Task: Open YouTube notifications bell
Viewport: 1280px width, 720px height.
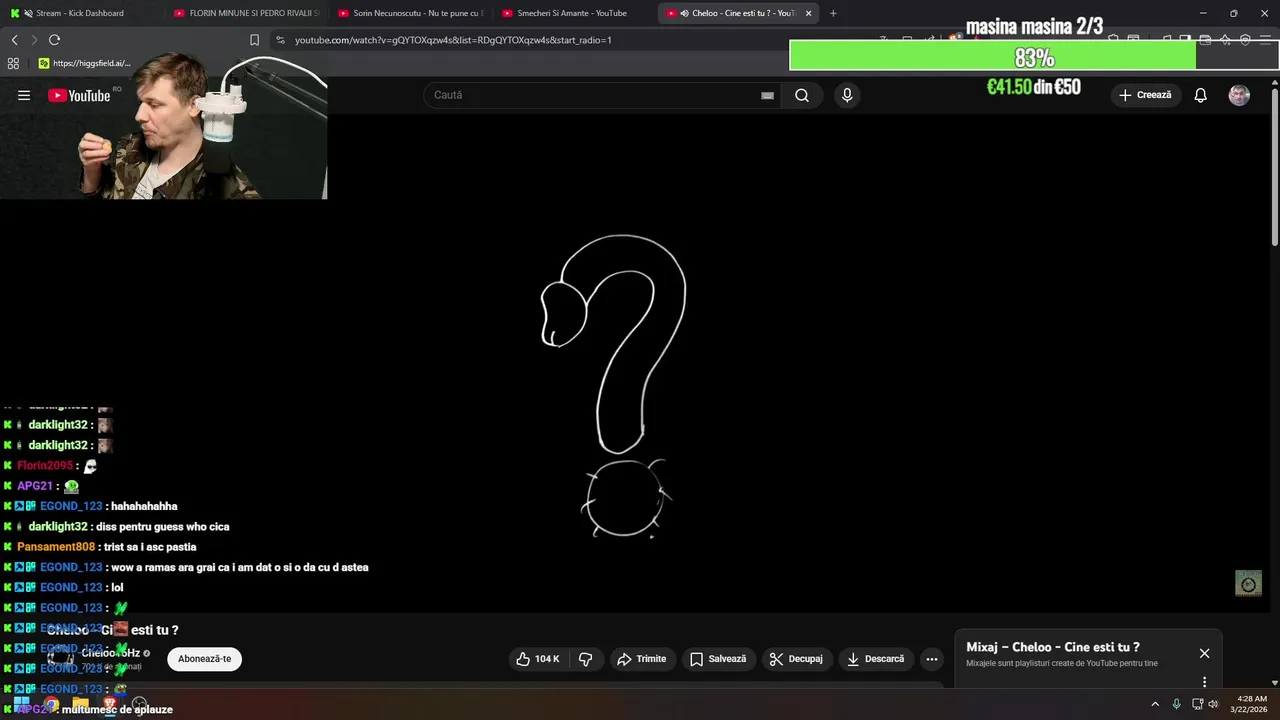Action: [x=1201, y=95]
